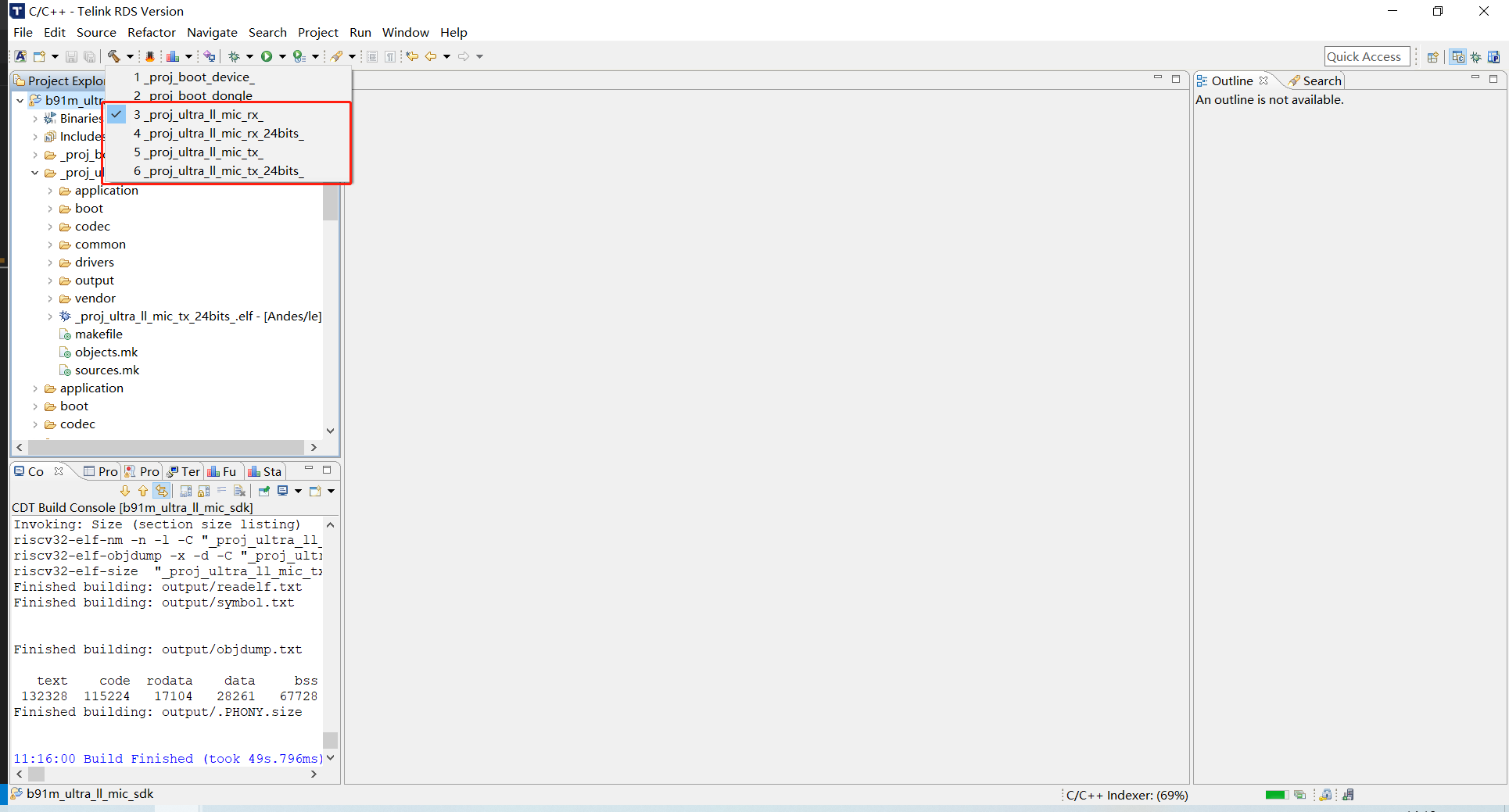Viewport: 1509px width, 812px height.
Task: Switch to the rightmost P perspective icon
Action: [1493, 56]
